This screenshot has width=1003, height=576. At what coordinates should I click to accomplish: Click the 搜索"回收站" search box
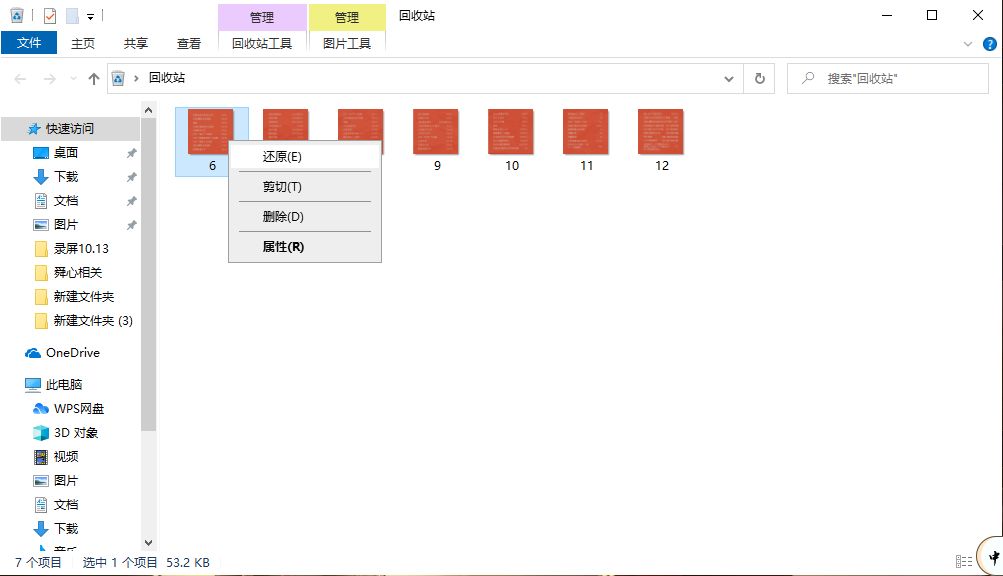tap(888, 79)
